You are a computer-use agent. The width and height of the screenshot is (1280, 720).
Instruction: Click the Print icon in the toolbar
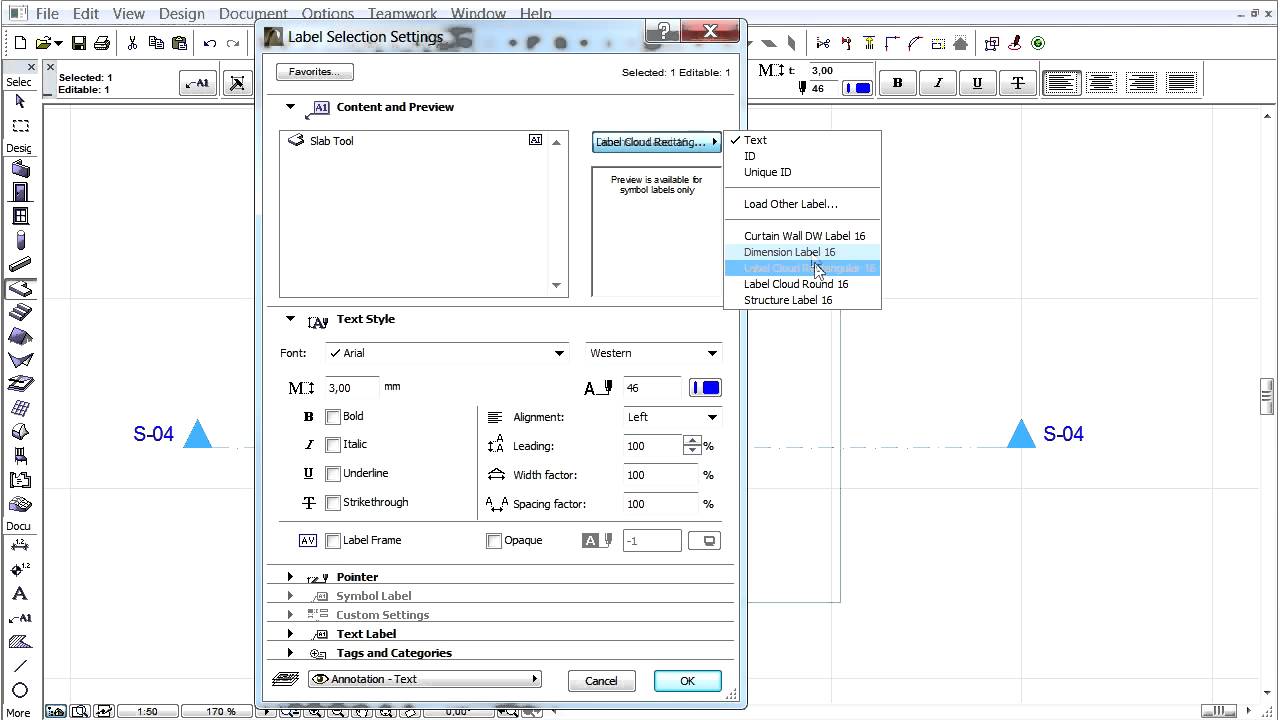(x=102, y=43)
